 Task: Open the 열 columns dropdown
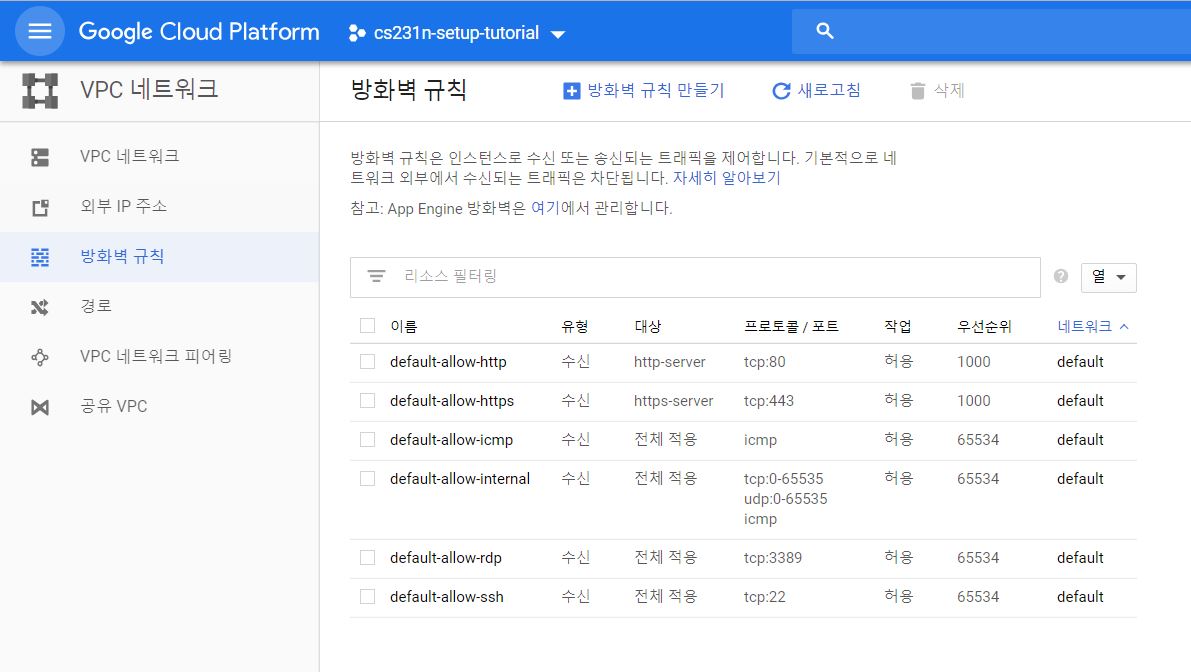[x=1108, y=277]
